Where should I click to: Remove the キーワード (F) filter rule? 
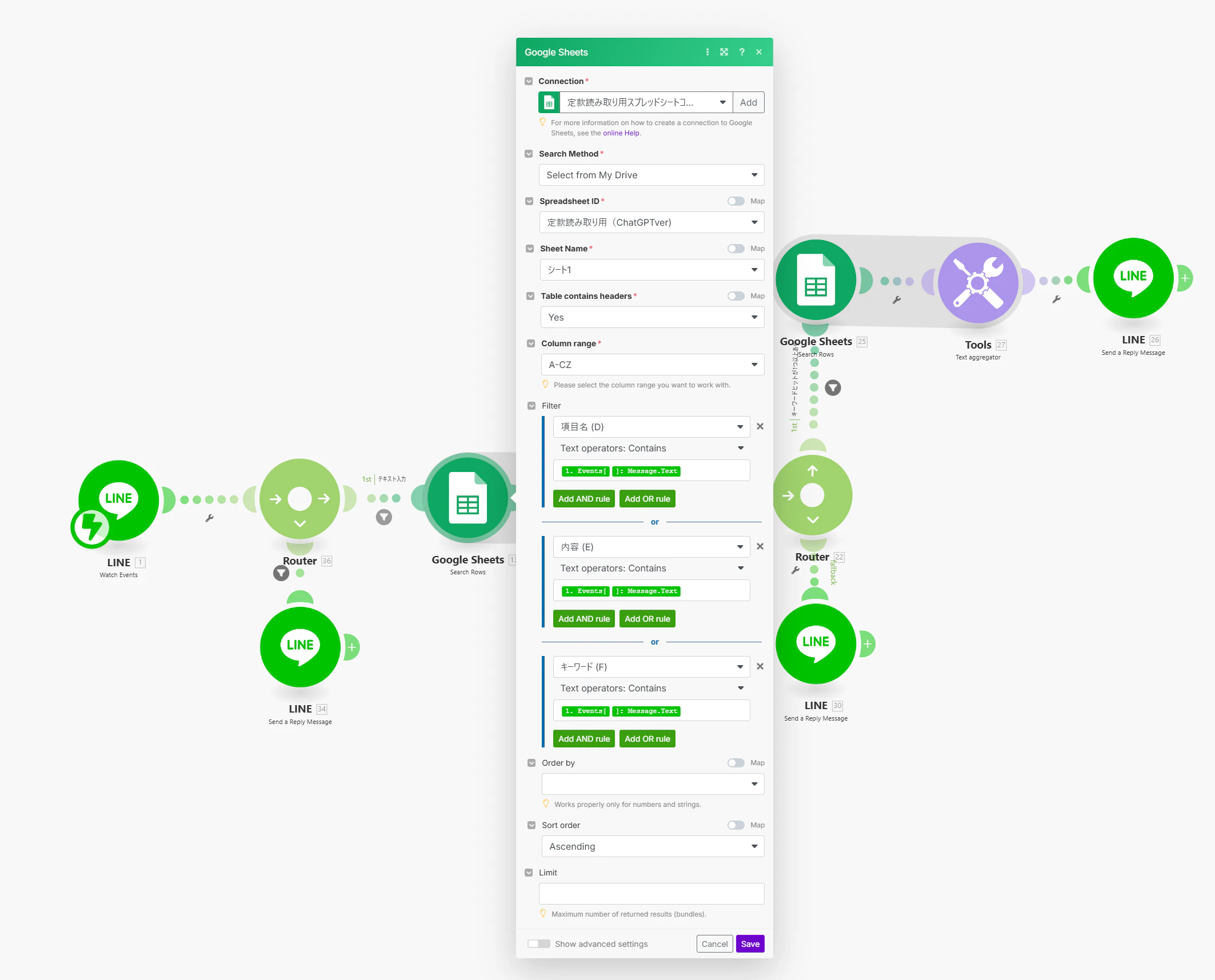(x=760, y=666)
